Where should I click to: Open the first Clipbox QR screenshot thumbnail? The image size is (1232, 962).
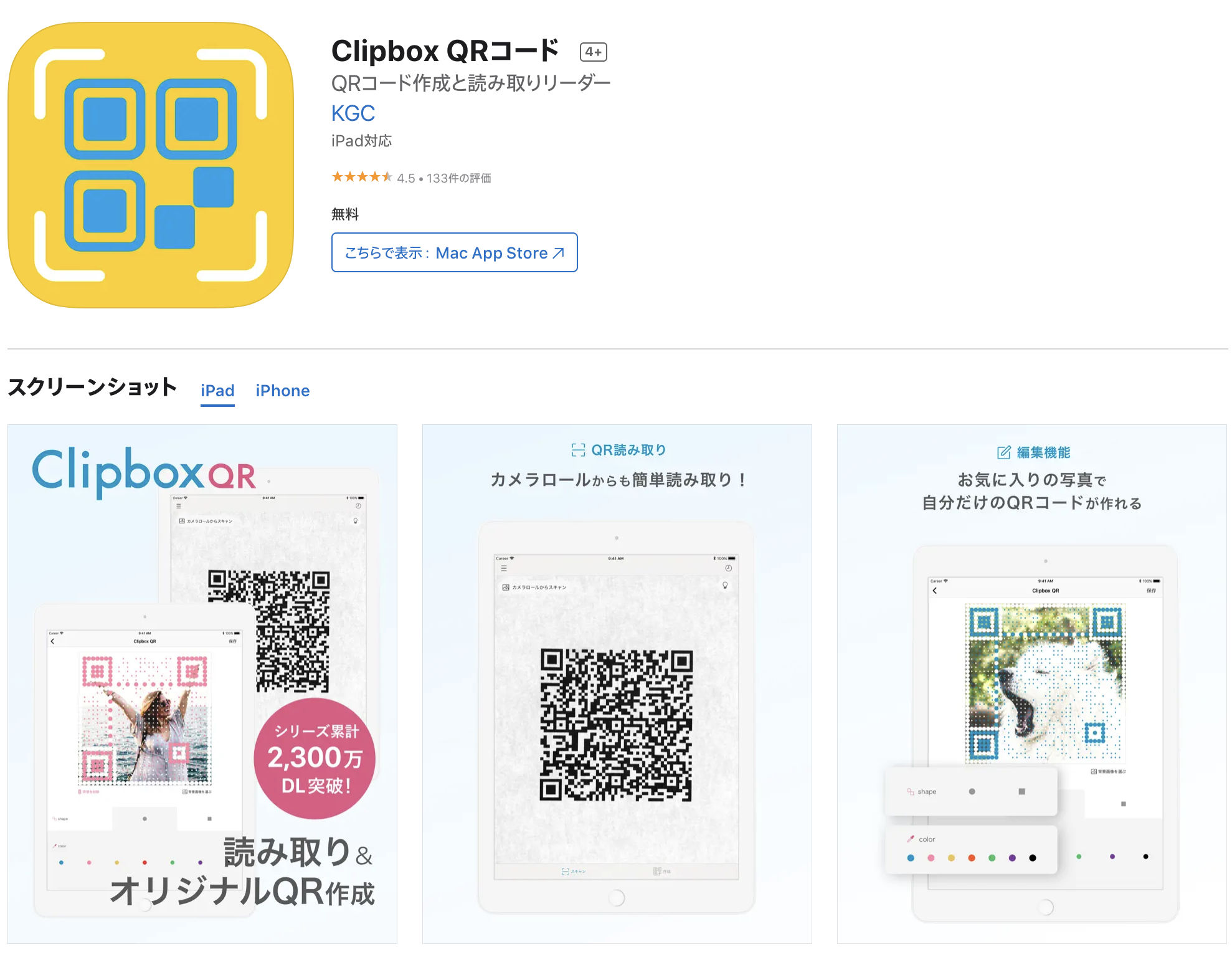click(x=202, y=684)
